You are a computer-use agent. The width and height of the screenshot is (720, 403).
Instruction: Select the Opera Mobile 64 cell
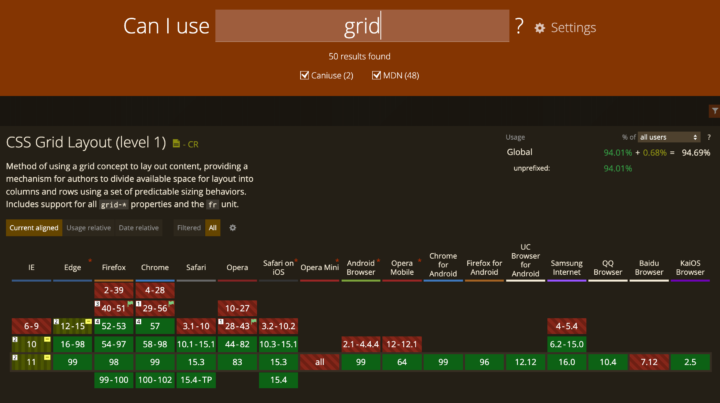pos(402,362)
